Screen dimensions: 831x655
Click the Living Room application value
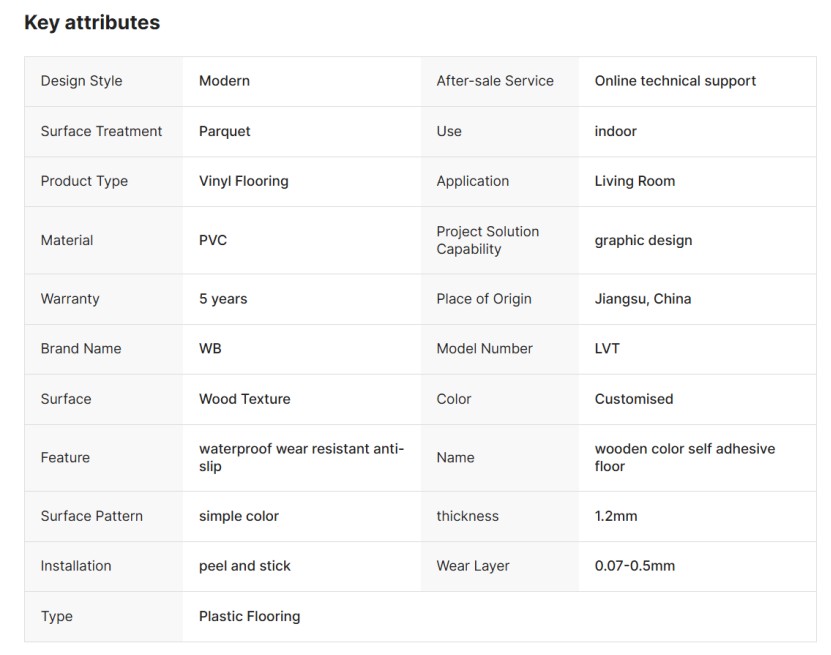tap(634, 181)
